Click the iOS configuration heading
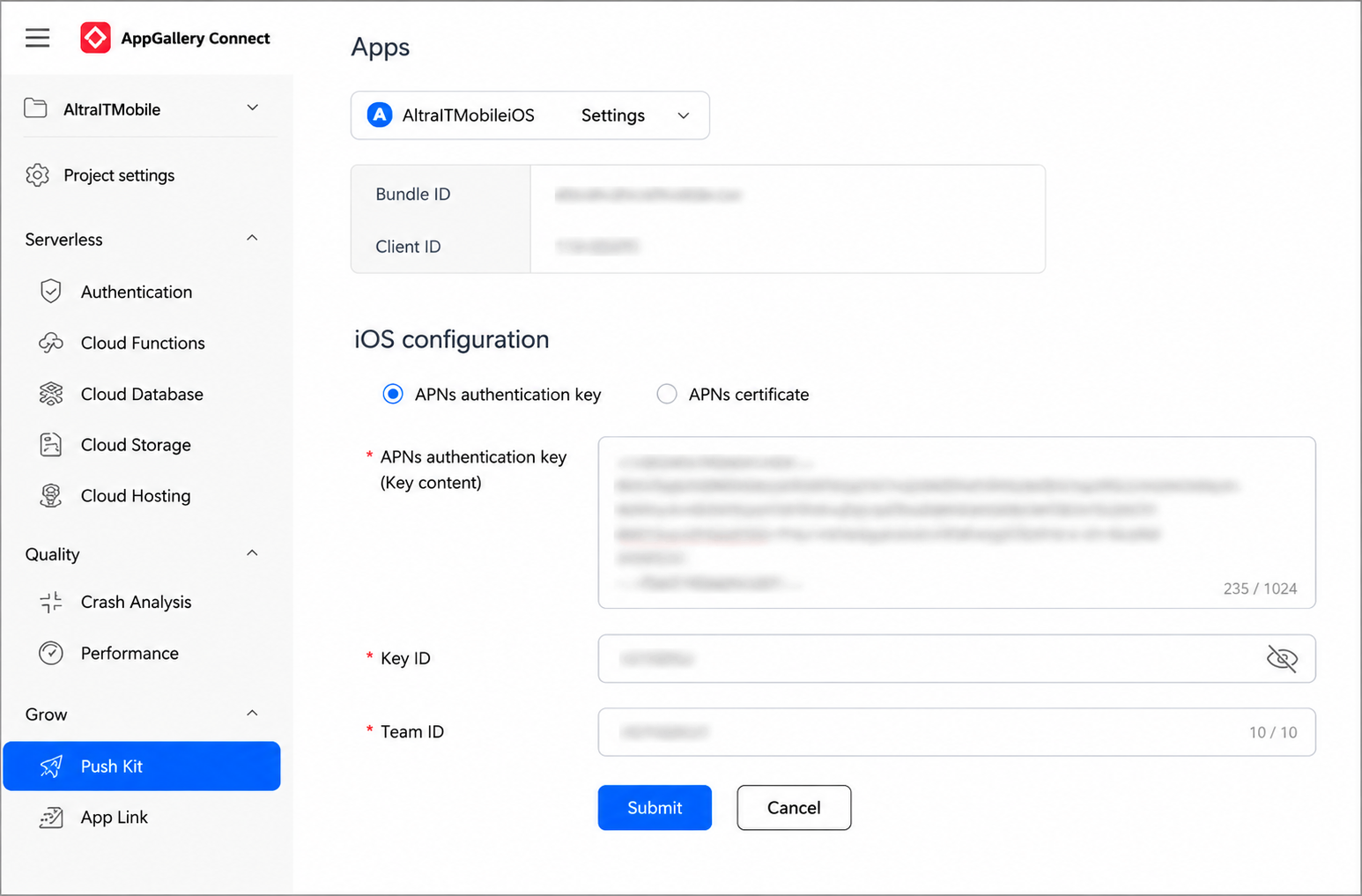This screenshot has width=1362, height=896. 452,339
